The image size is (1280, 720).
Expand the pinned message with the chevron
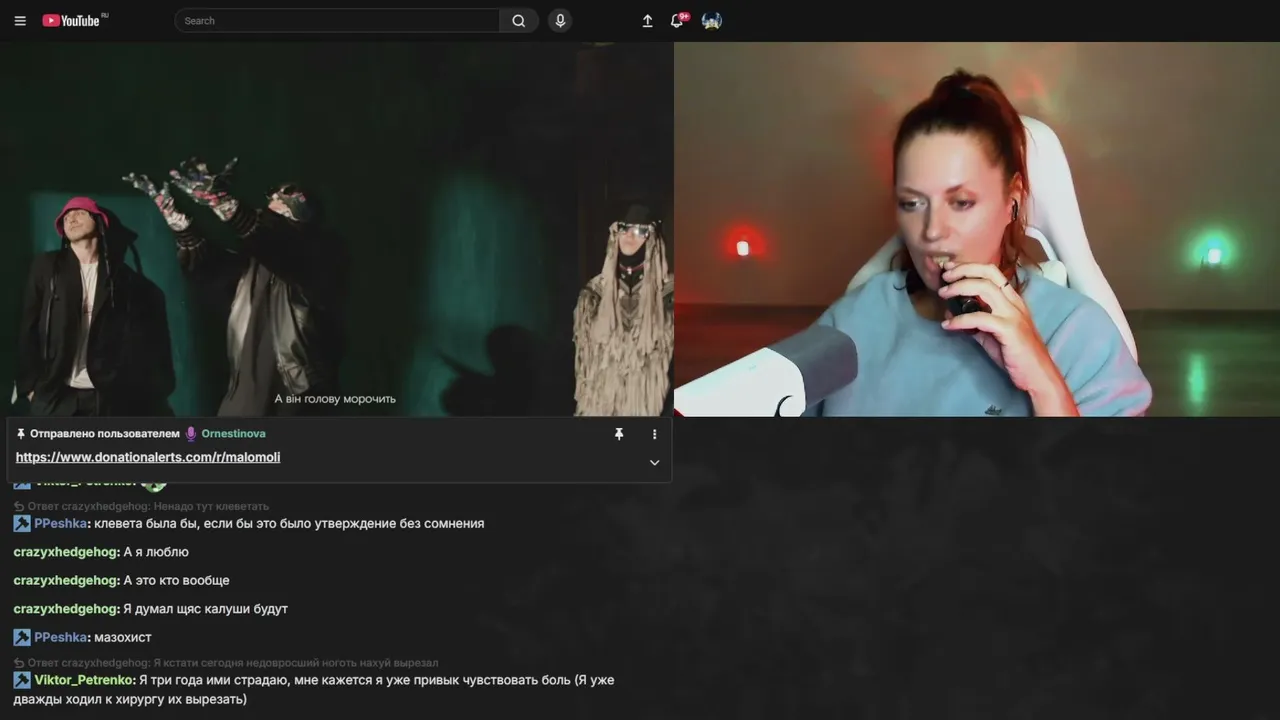[655, 462]
